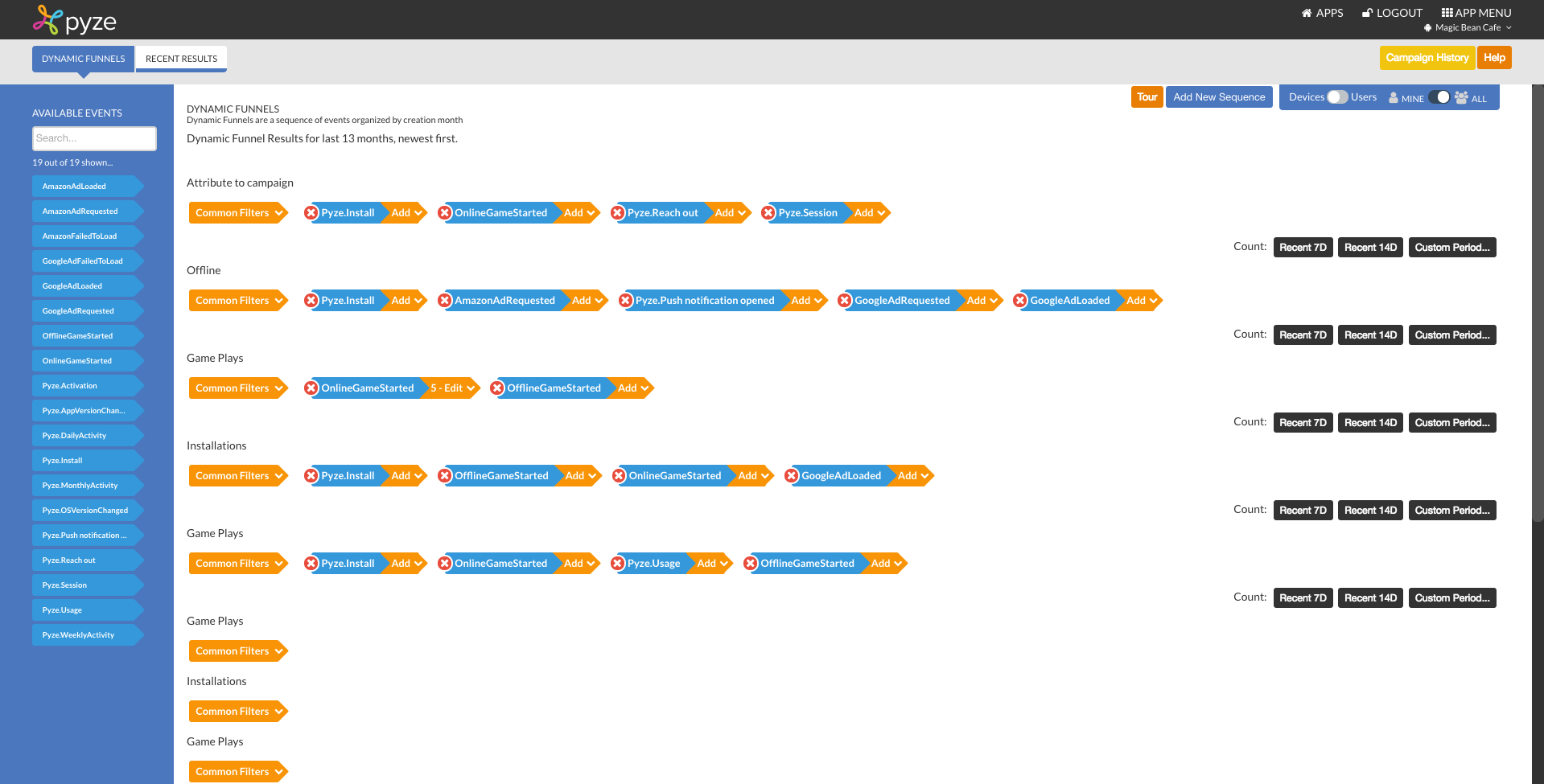Screen dimensions: 1544x784
Task: Click the MINE single user icon
Action: click(1394, 98)
